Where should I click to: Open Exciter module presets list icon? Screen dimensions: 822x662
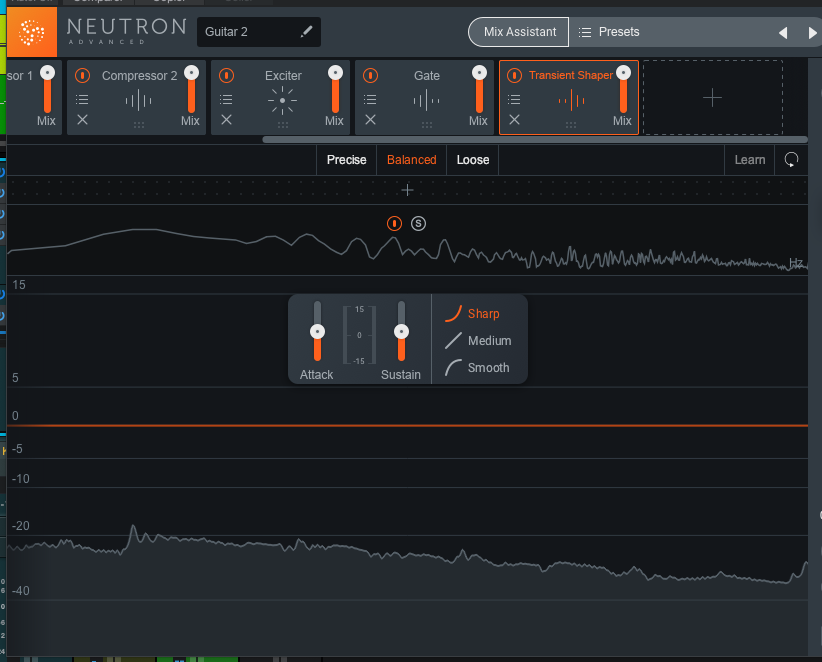[226, 99]
